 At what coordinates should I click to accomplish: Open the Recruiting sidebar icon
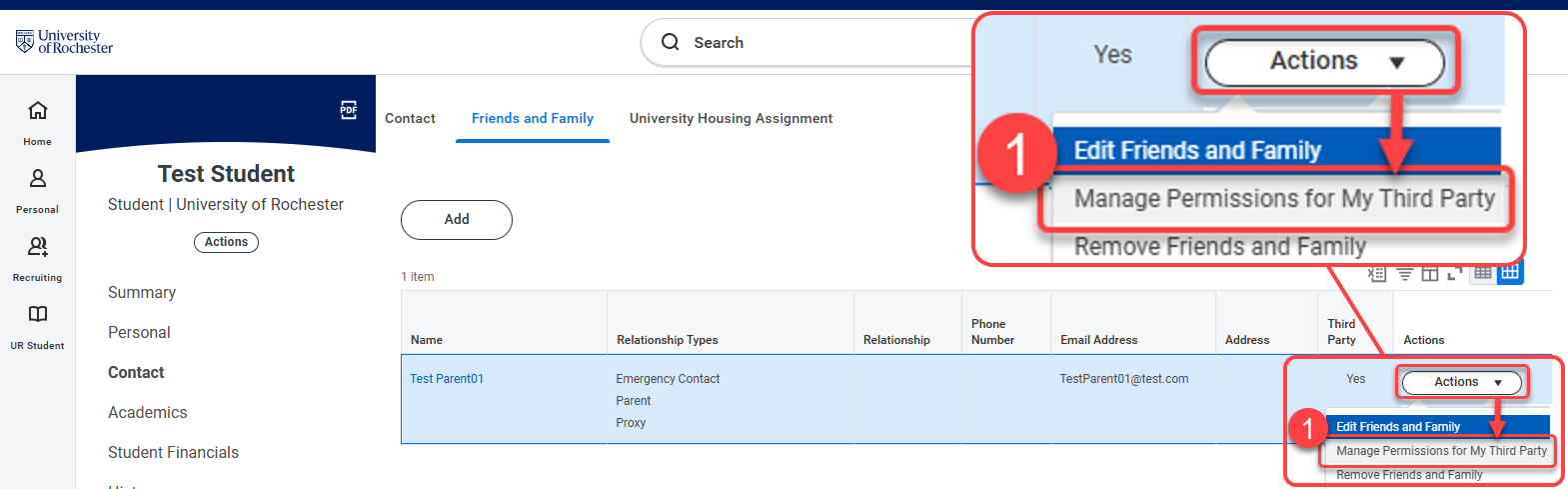(37, 258)
